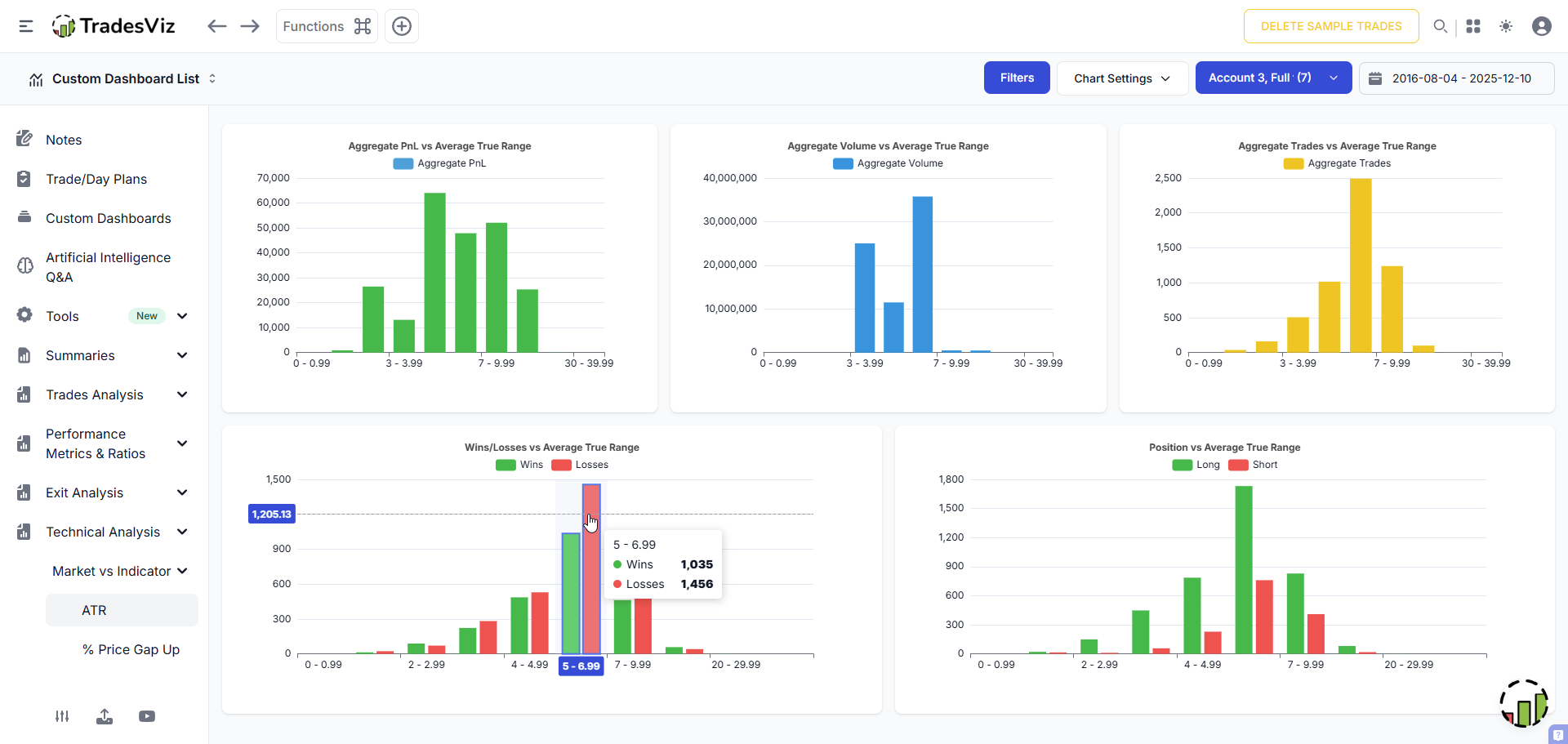Image resolution: width=1568 pixels, height=744 pixels.
Task: Toggle the Long legend series
Action: pyautogui.click(x=1196, y=465)
